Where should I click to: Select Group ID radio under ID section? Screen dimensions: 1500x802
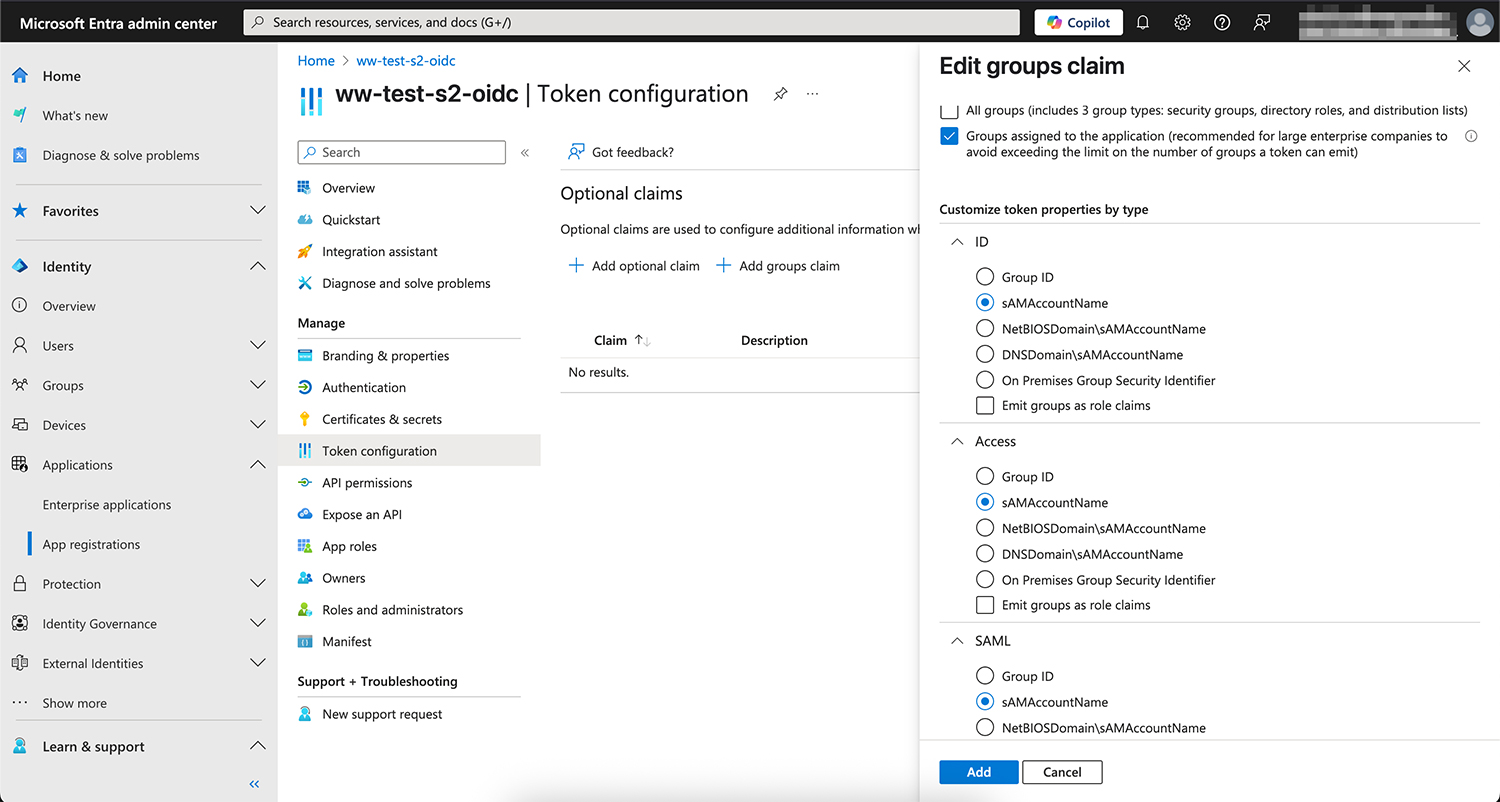pos(985,277)
